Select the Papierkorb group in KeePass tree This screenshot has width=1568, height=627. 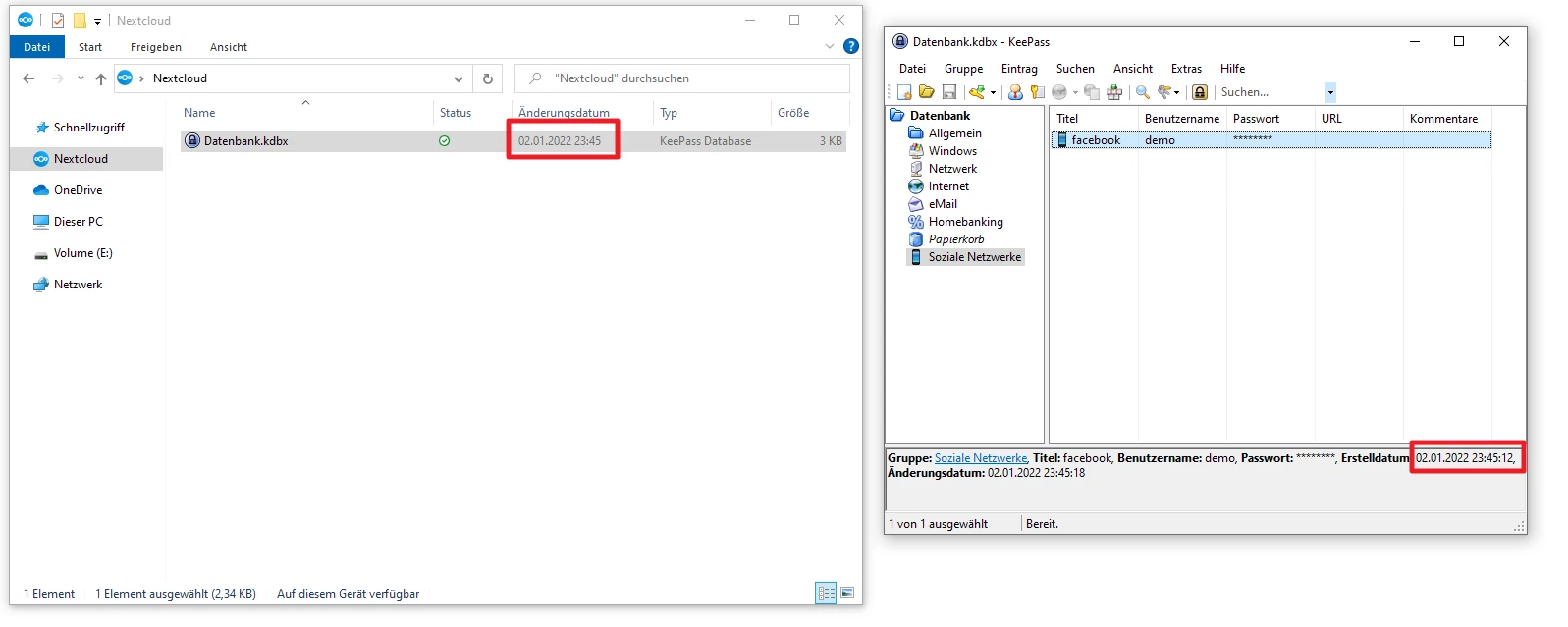[x=955, y=239]
